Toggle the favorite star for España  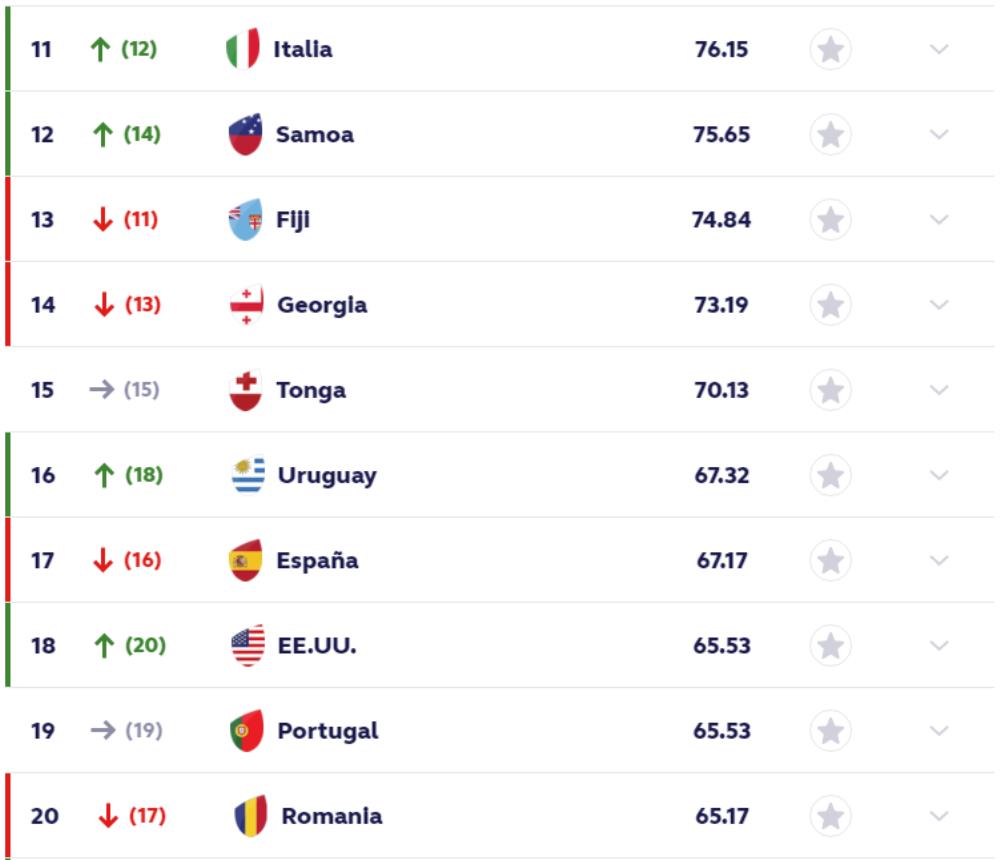point(830,560)
